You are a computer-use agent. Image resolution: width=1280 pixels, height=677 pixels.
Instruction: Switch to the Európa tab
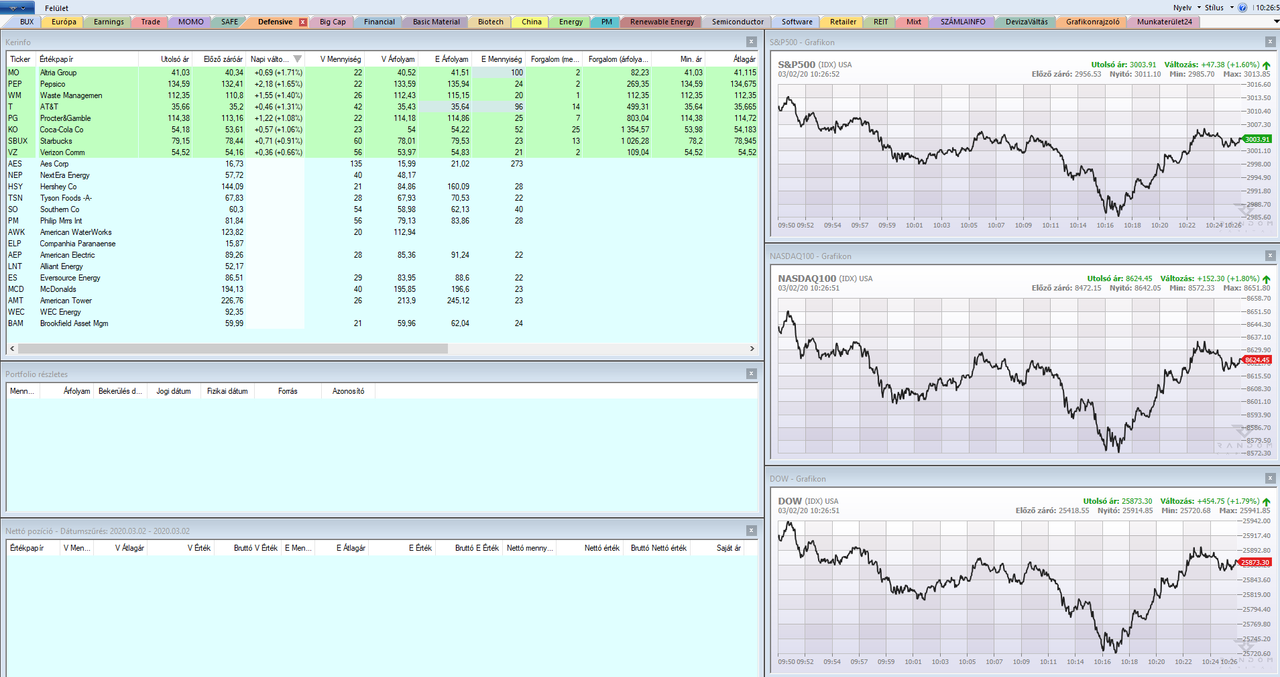pos(63,21)
